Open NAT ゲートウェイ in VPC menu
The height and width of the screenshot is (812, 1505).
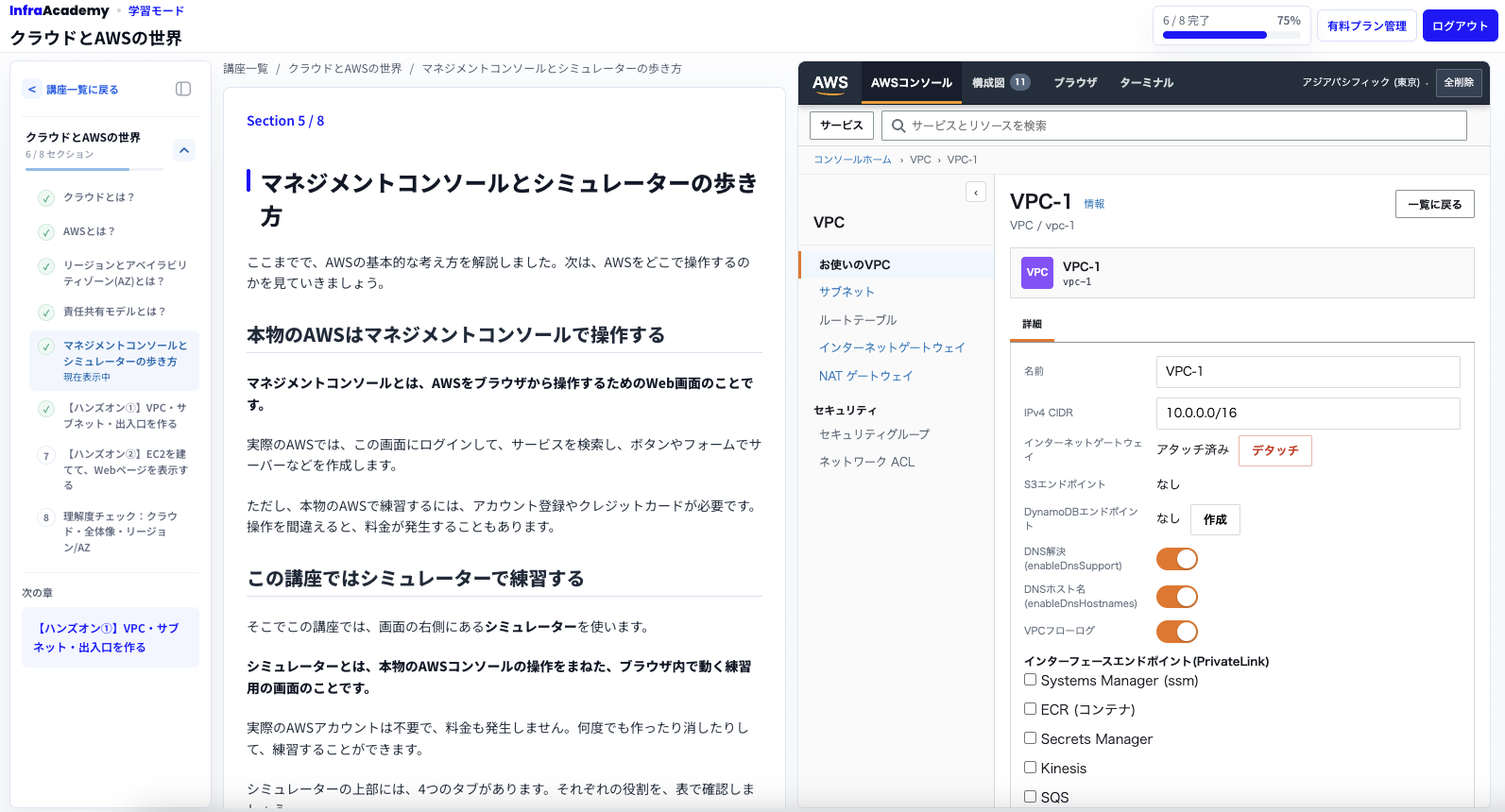[865, 376]
